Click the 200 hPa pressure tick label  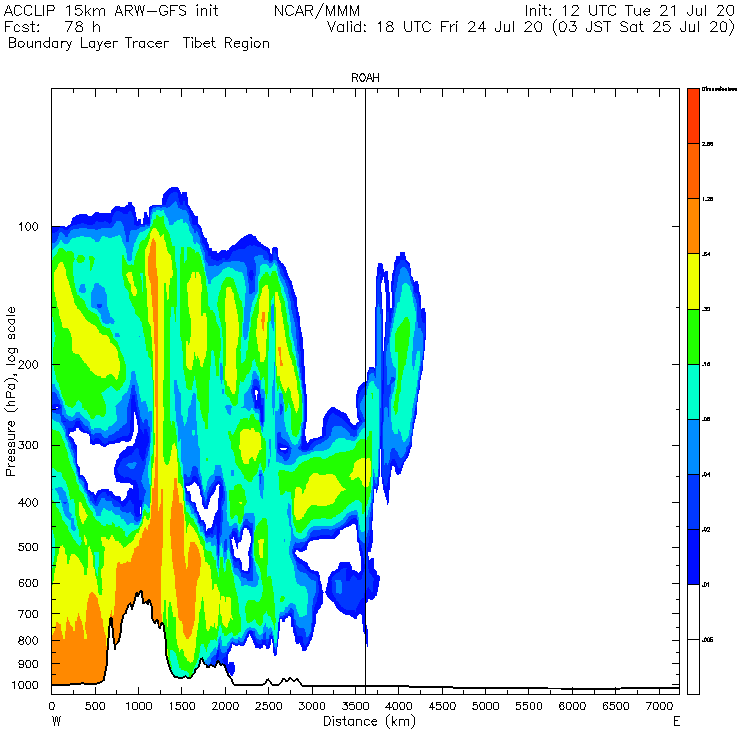[x=28, y=364]
